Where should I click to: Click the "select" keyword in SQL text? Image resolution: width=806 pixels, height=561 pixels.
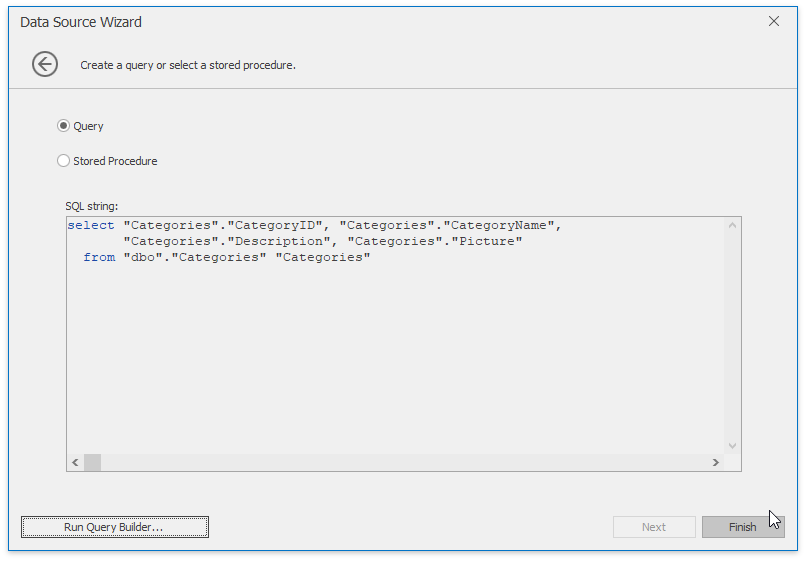tap(91, 225)
